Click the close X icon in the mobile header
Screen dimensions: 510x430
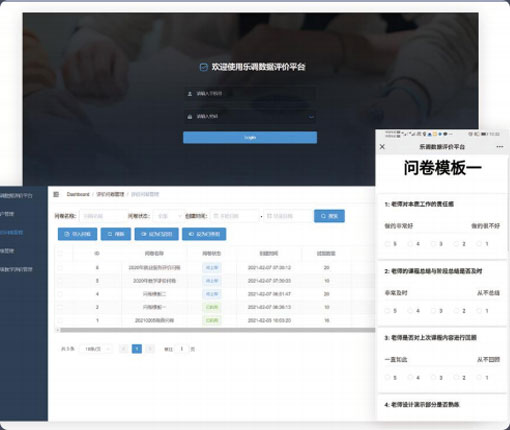click(x=382, y=147)
